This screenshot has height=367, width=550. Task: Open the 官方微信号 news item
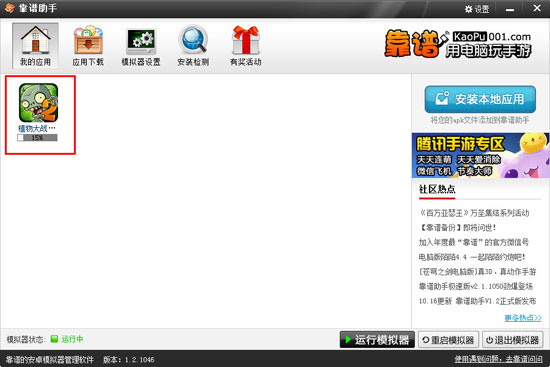[474, 242]
